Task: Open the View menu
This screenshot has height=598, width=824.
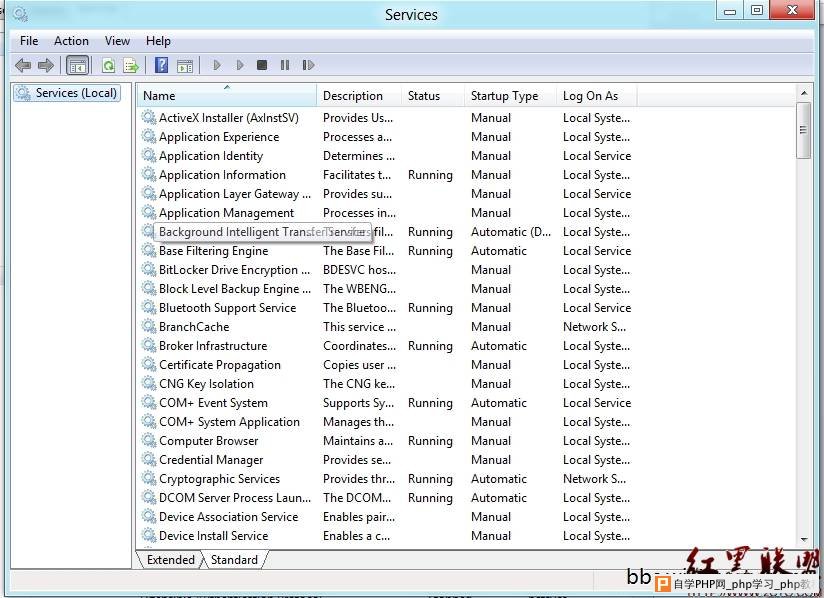Action: 117,41
